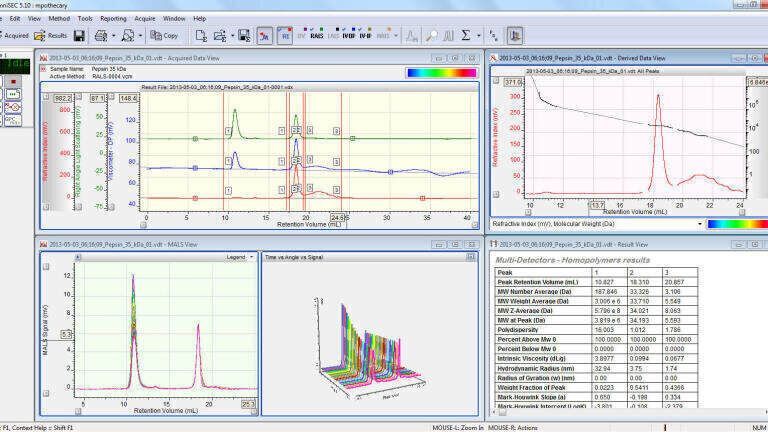Viewport: 768px width, 432px height.
Task: Click the small axis points icon
Action: 494,36
